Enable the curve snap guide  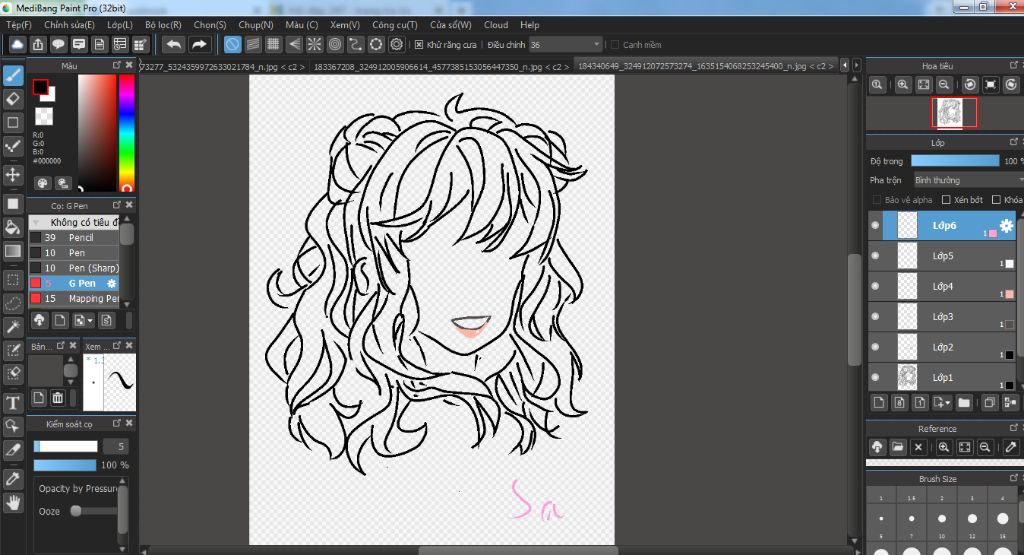tap(355, 44)
